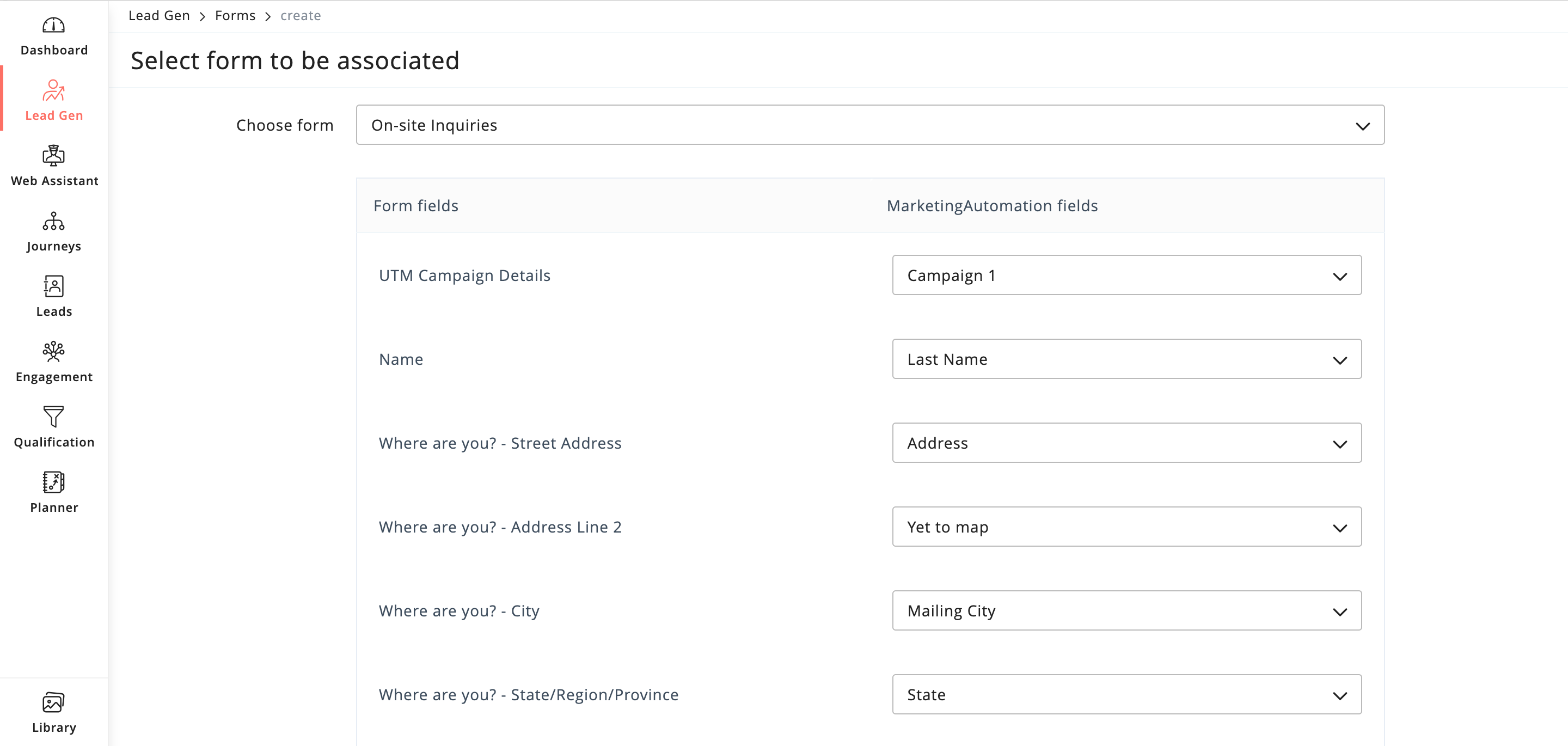Navigate to the Forms breadcrumb
Image resolution: width=1568 pixels, height=746 pixels.
click(x=235, y=16)
